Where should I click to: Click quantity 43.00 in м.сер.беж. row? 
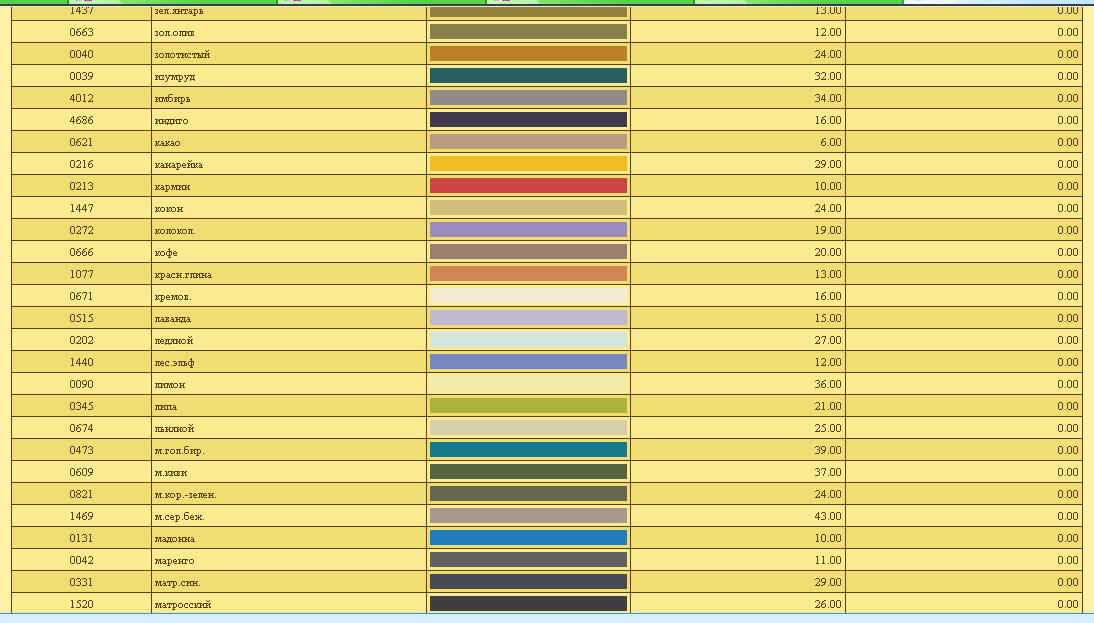click(x=827, y=516)
